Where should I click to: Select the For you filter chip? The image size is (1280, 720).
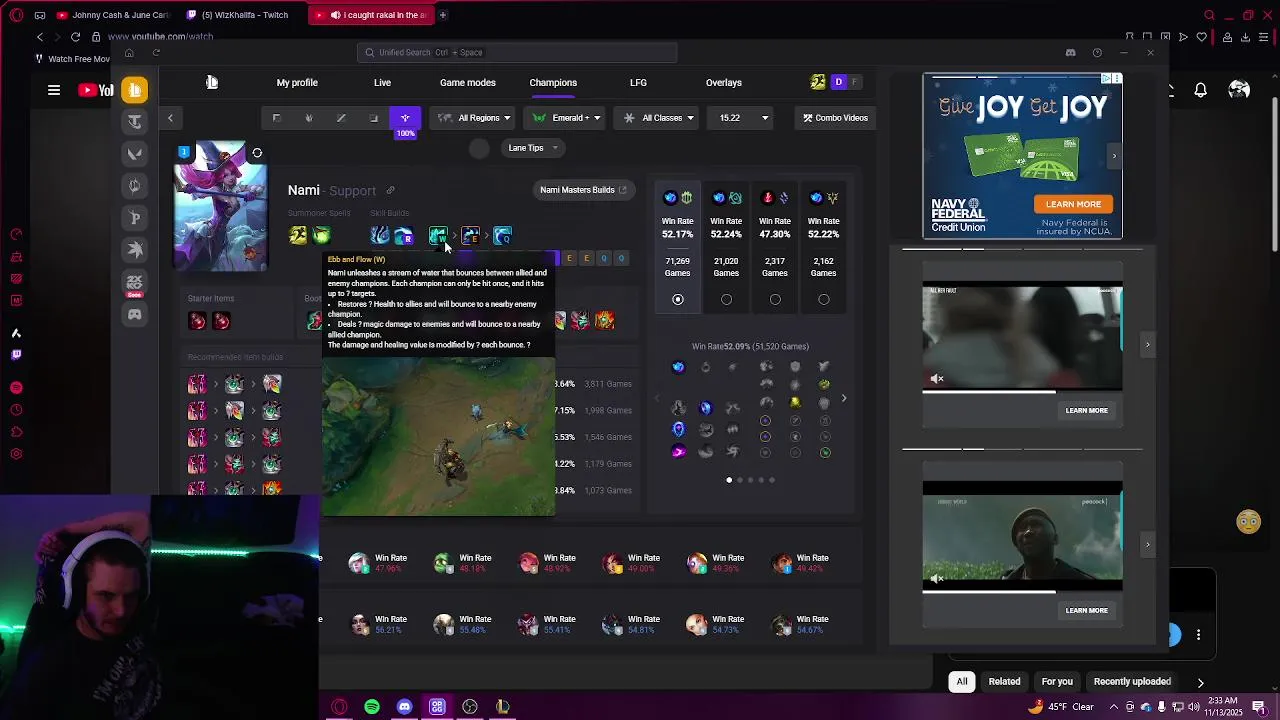(1057, 682)
